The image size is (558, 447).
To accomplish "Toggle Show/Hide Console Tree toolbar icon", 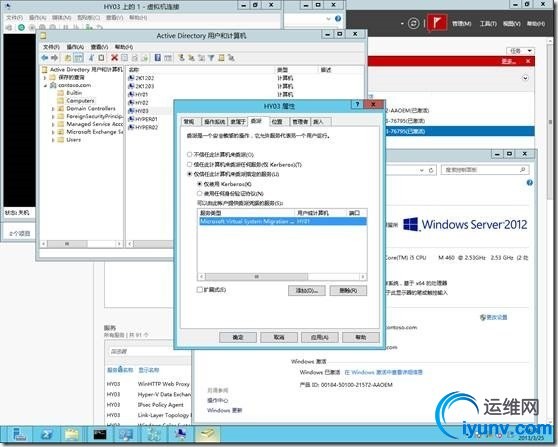I will point(78,58).
